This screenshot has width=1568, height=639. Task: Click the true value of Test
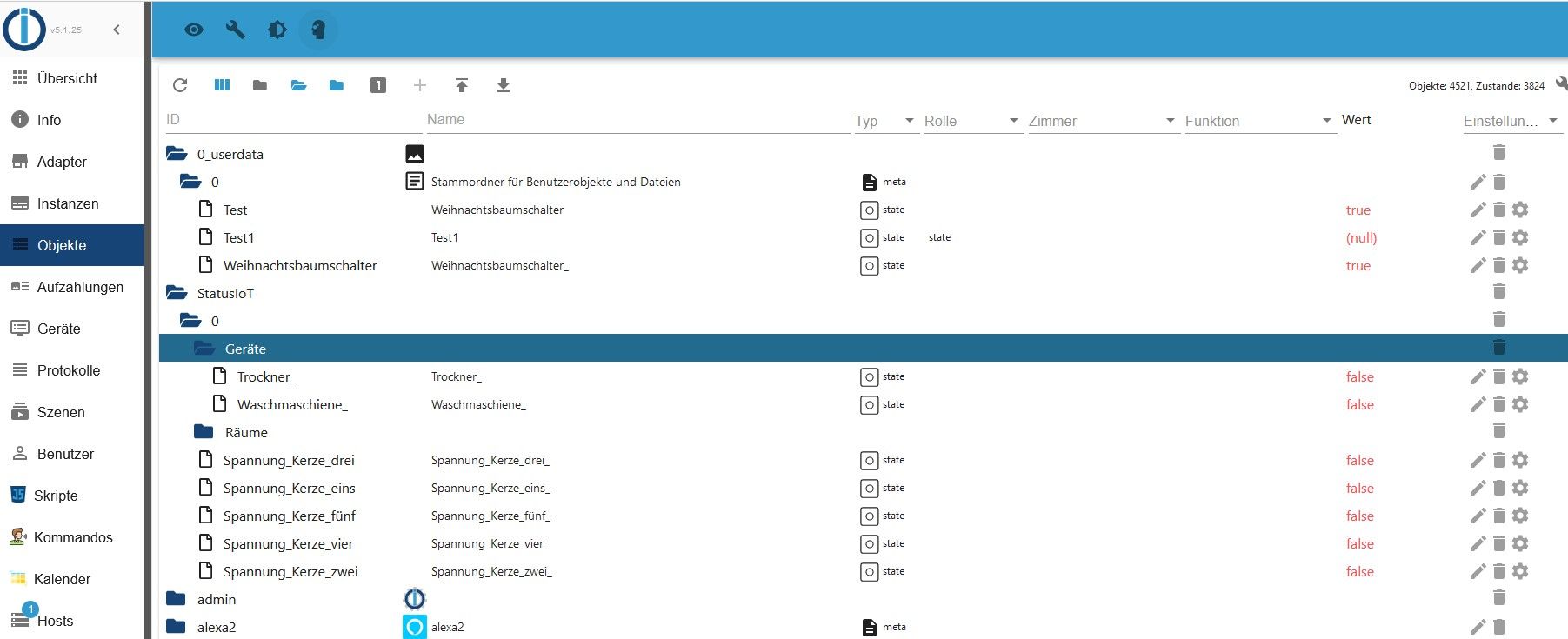[1358, 210]
